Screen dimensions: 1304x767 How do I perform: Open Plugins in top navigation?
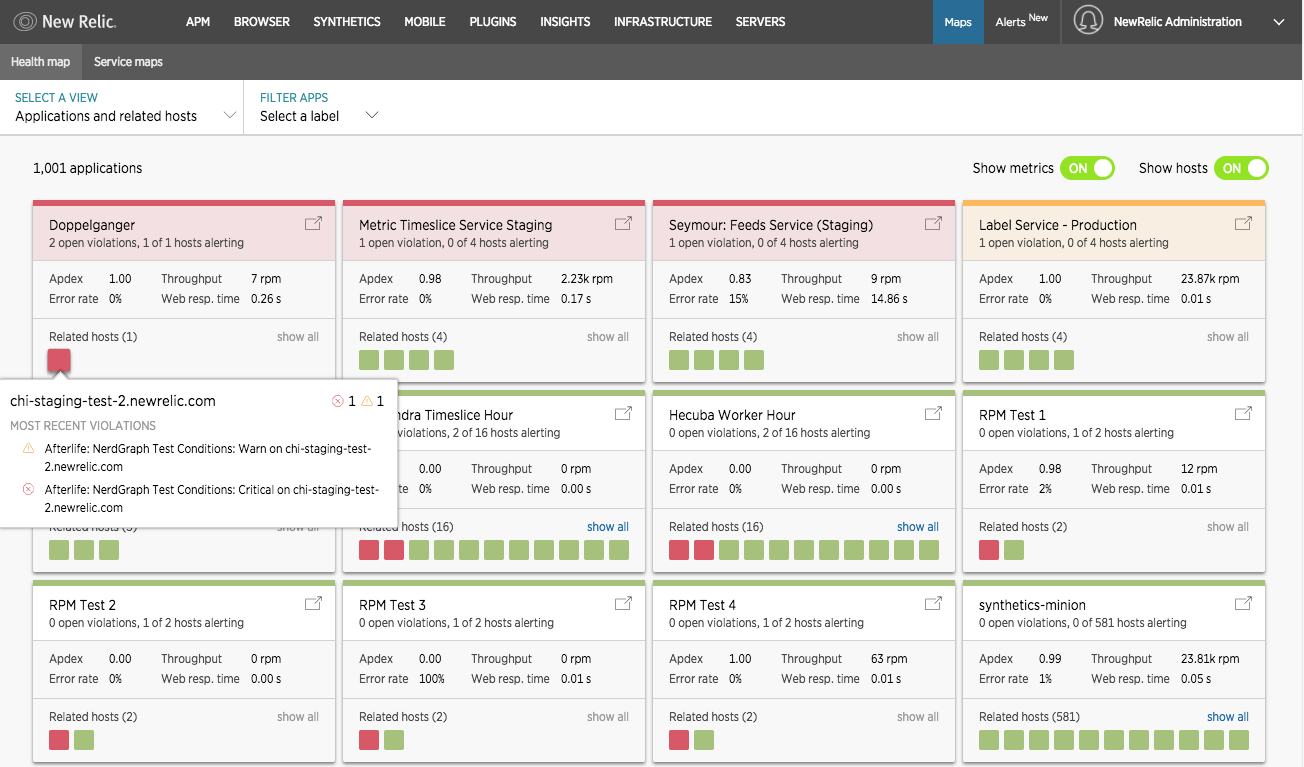493,21
